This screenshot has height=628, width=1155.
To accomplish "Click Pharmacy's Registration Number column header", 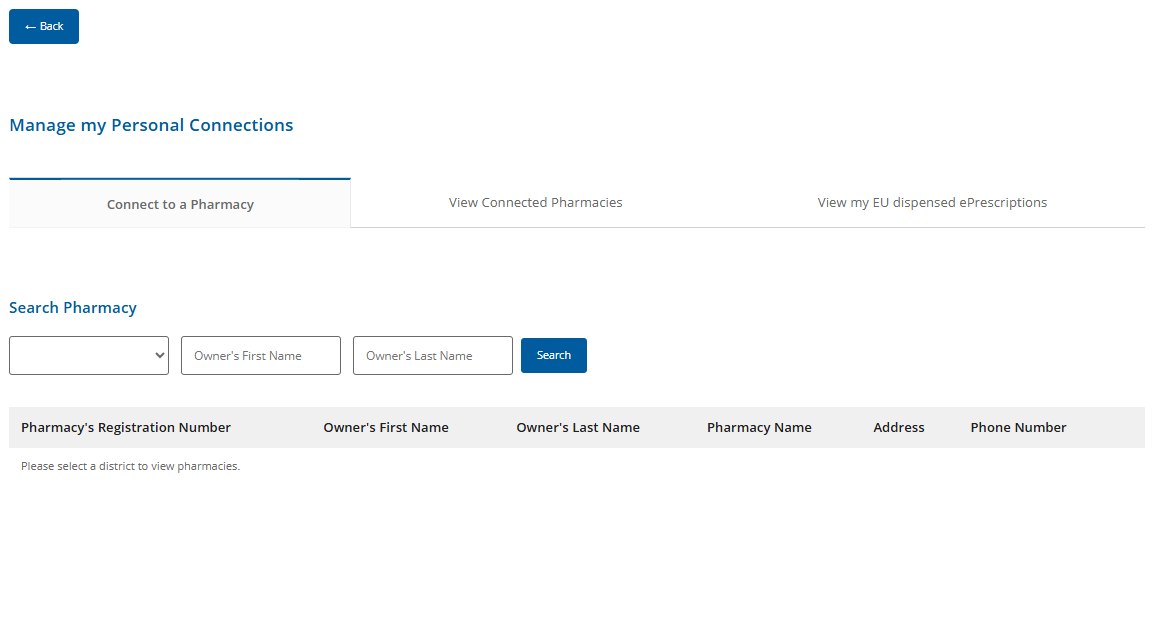I will 126,428.
